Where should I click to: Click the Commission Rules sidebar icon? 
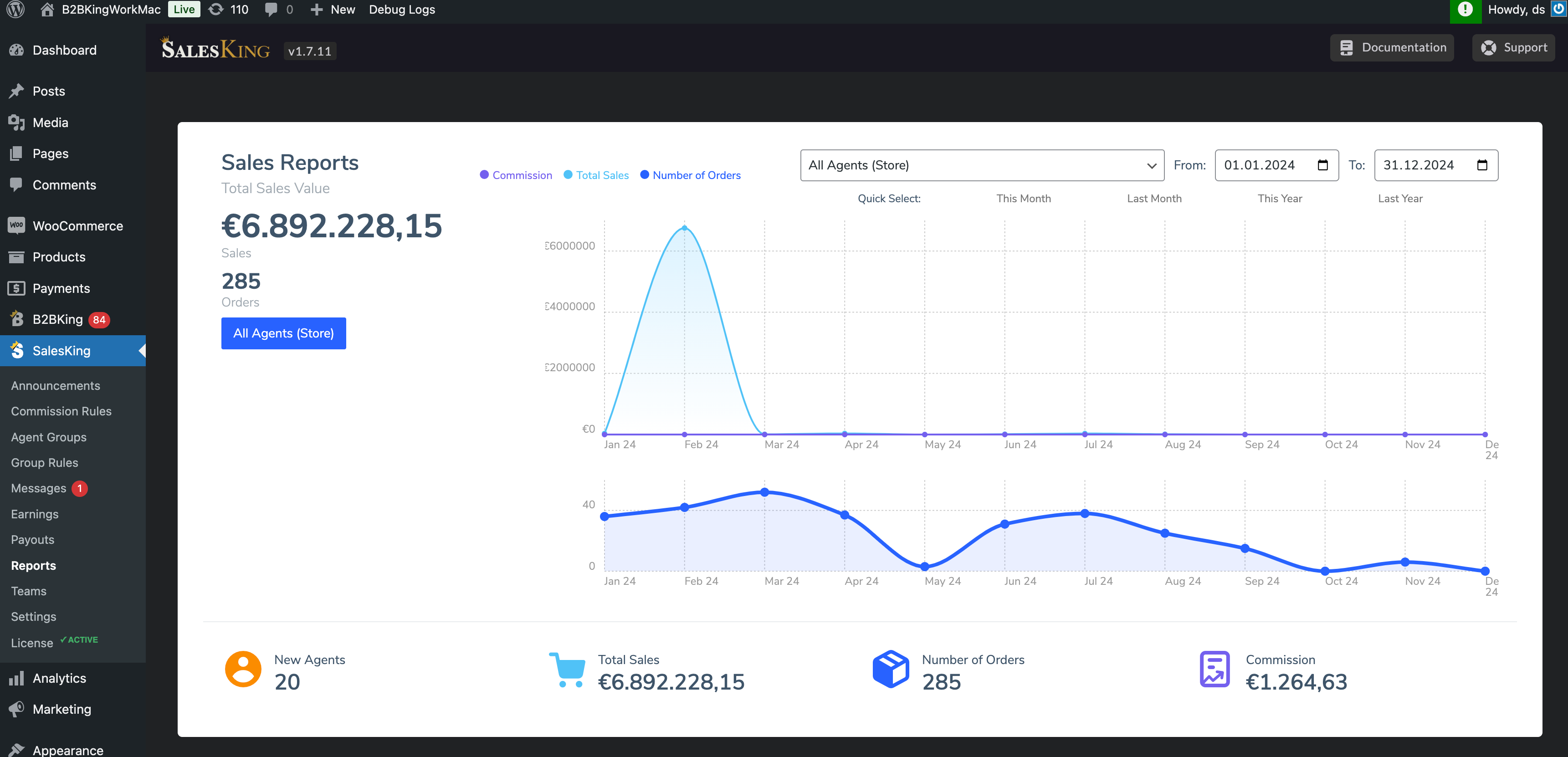click(x=61, y=411)
